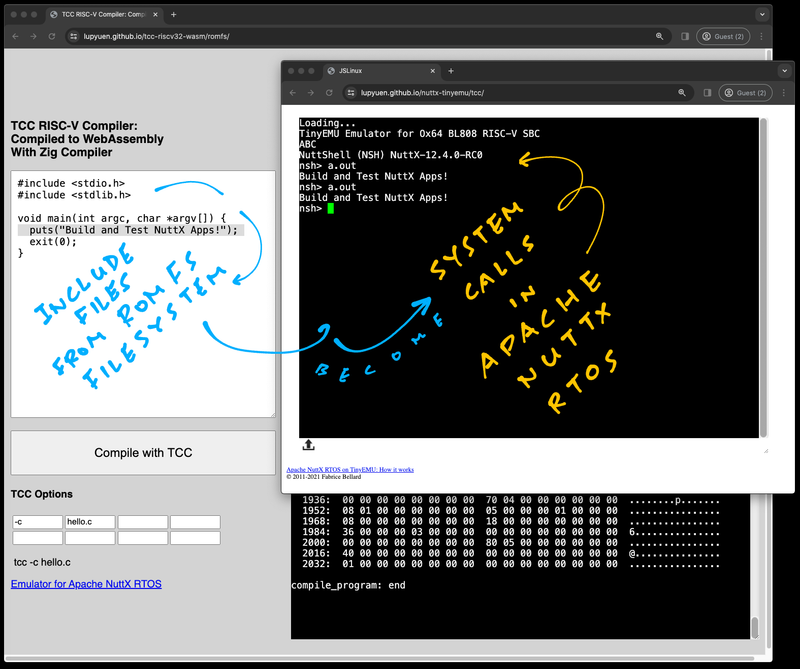Expand the tab search chevron in JSLinux window
The height and width of the screenshot is (669, 800).
[783, 71]
